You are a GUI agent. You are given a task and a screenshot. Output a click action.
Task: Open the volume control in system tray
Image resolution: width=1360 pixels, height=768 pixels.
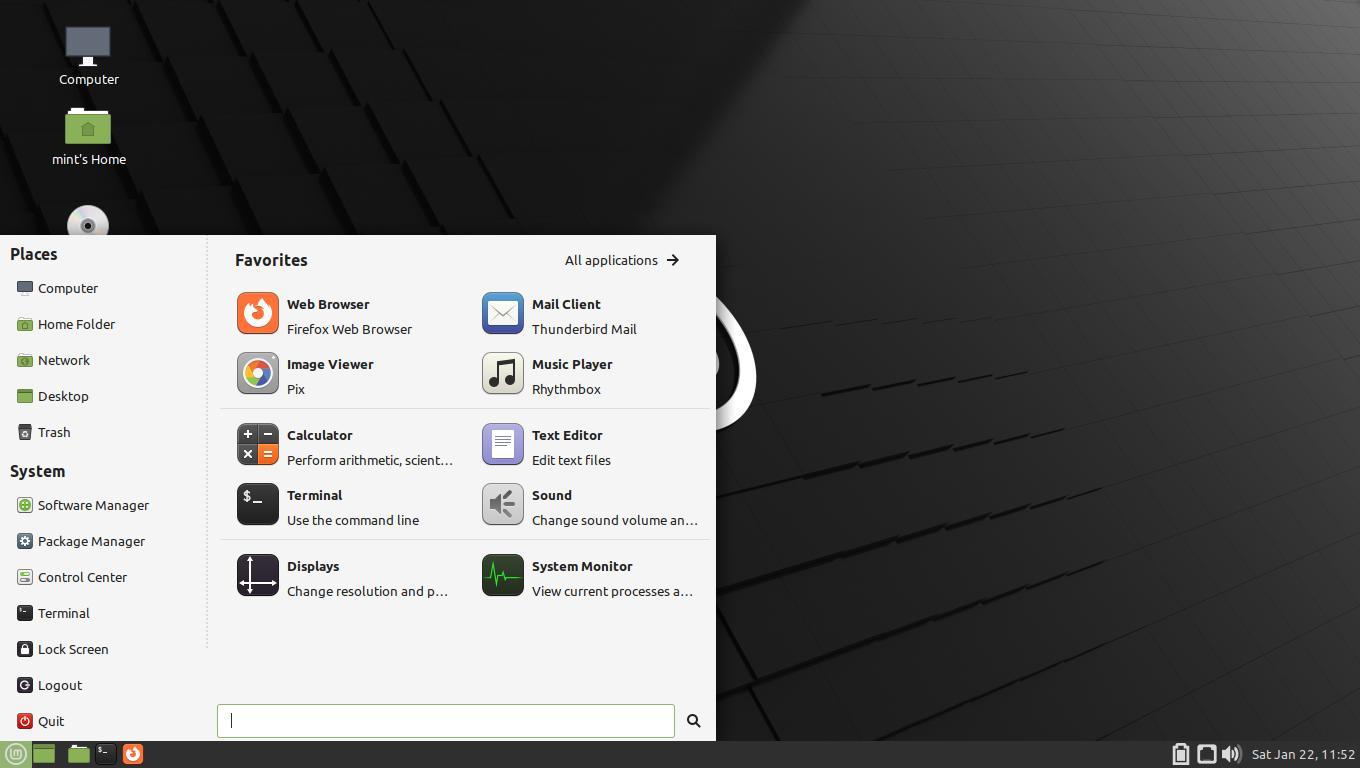pyautogui.click(x=1232, y=754)
